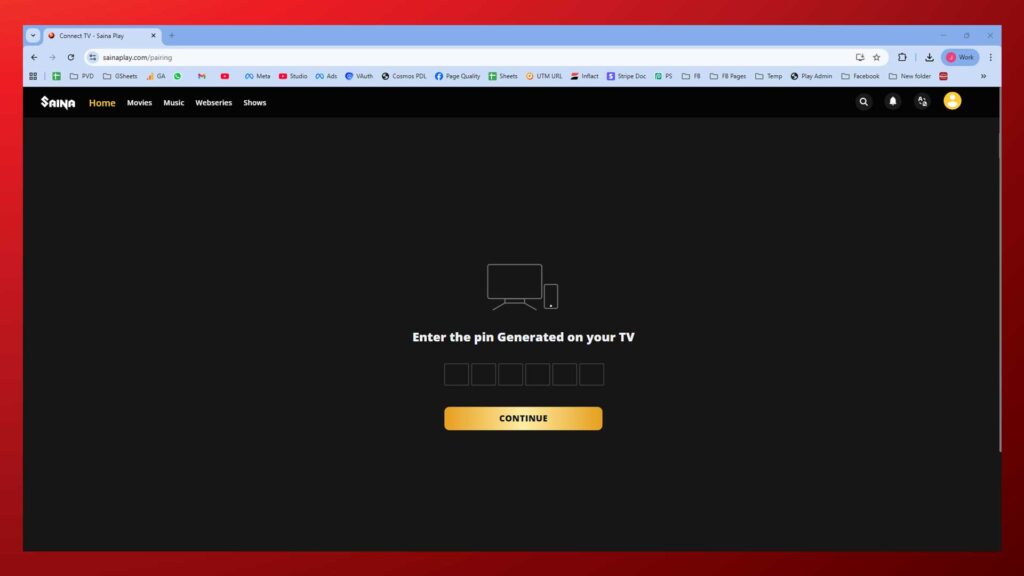Click the install app icon in address bar
This screenshot has height=576, width=1024.
point(859,57)
